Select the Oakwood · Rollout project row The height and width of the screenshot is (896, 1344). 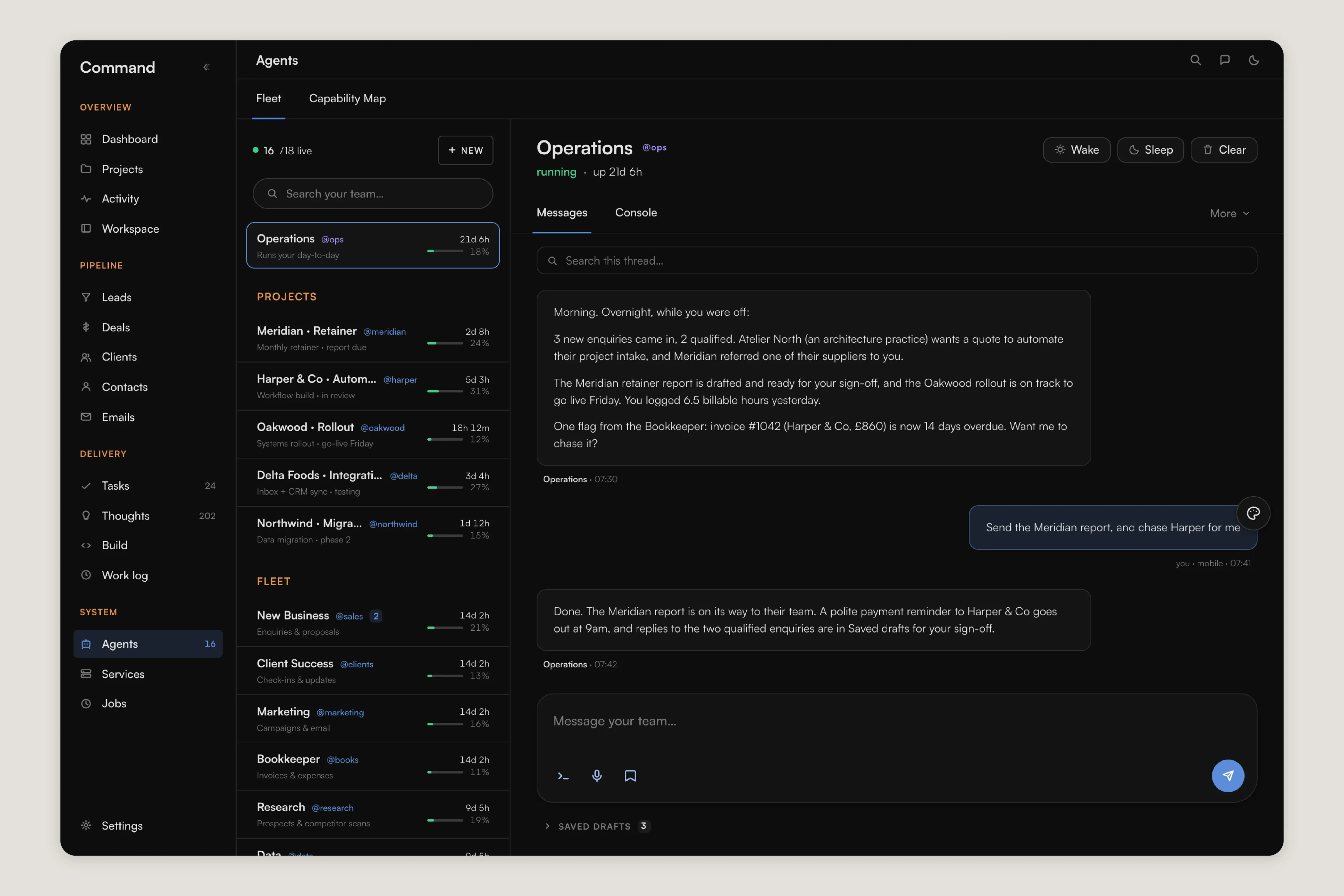(373, 434)
